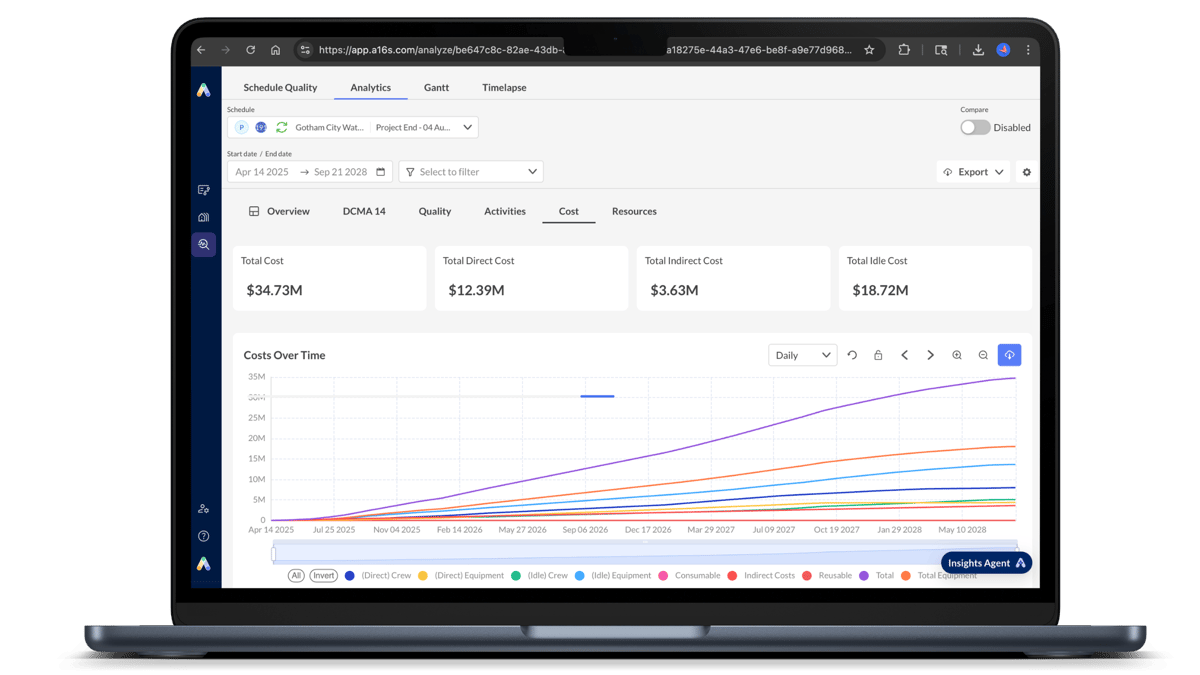Toggle the Reusable legend series
The image size is (1200, 675).
point(828,576)
